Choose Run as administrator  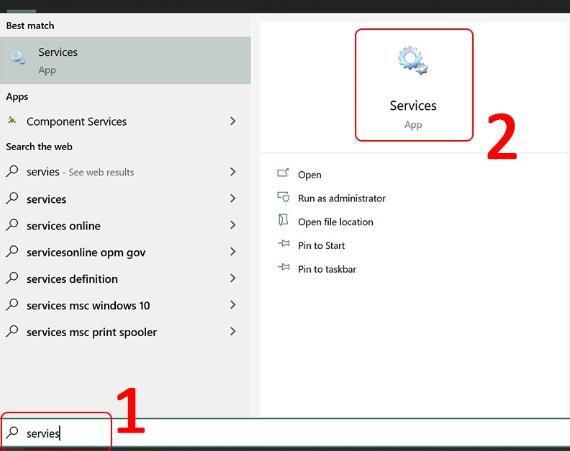[342, 198]
